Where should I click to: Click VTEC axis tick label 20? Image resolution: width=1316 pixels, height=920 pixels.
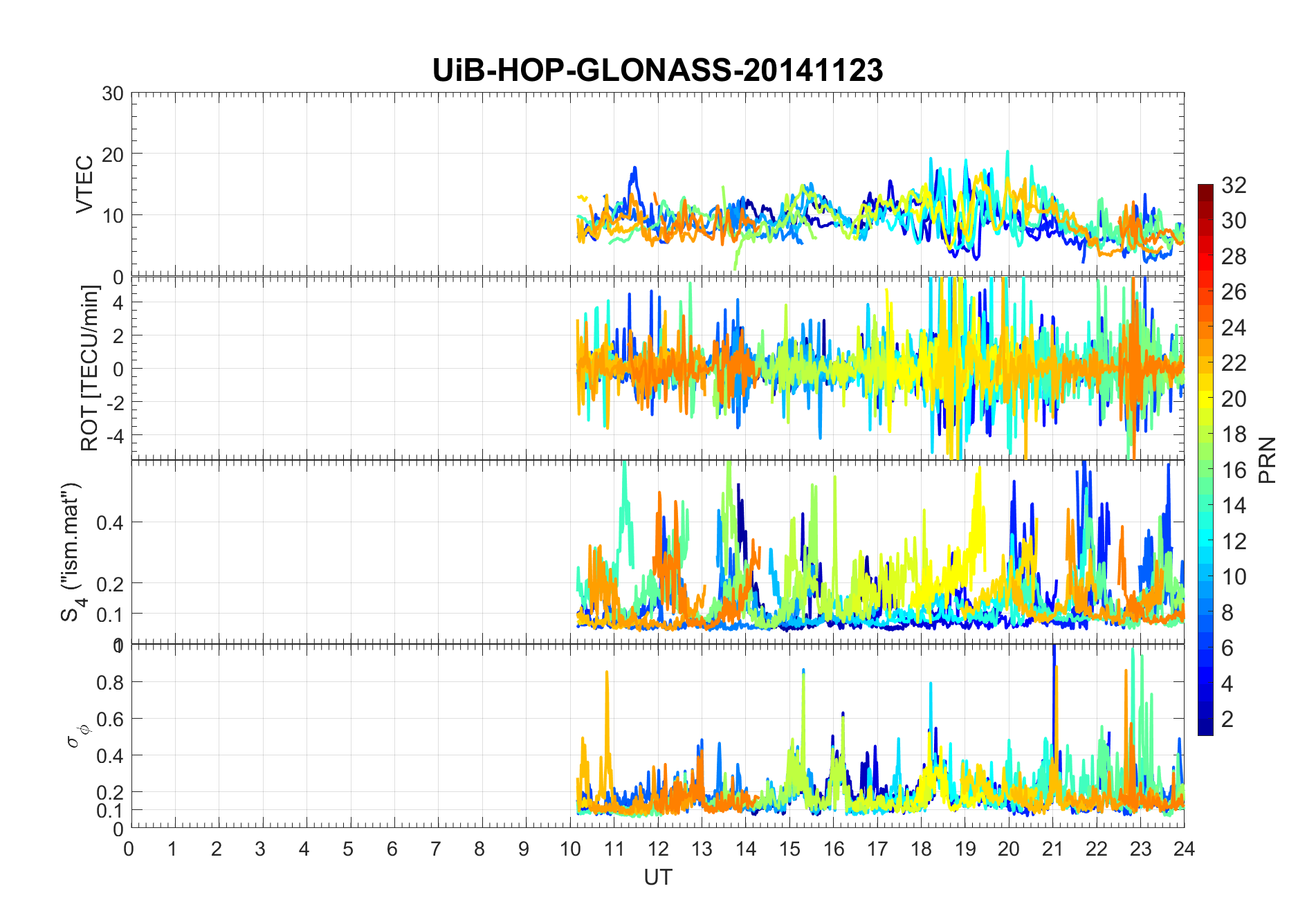113,154
